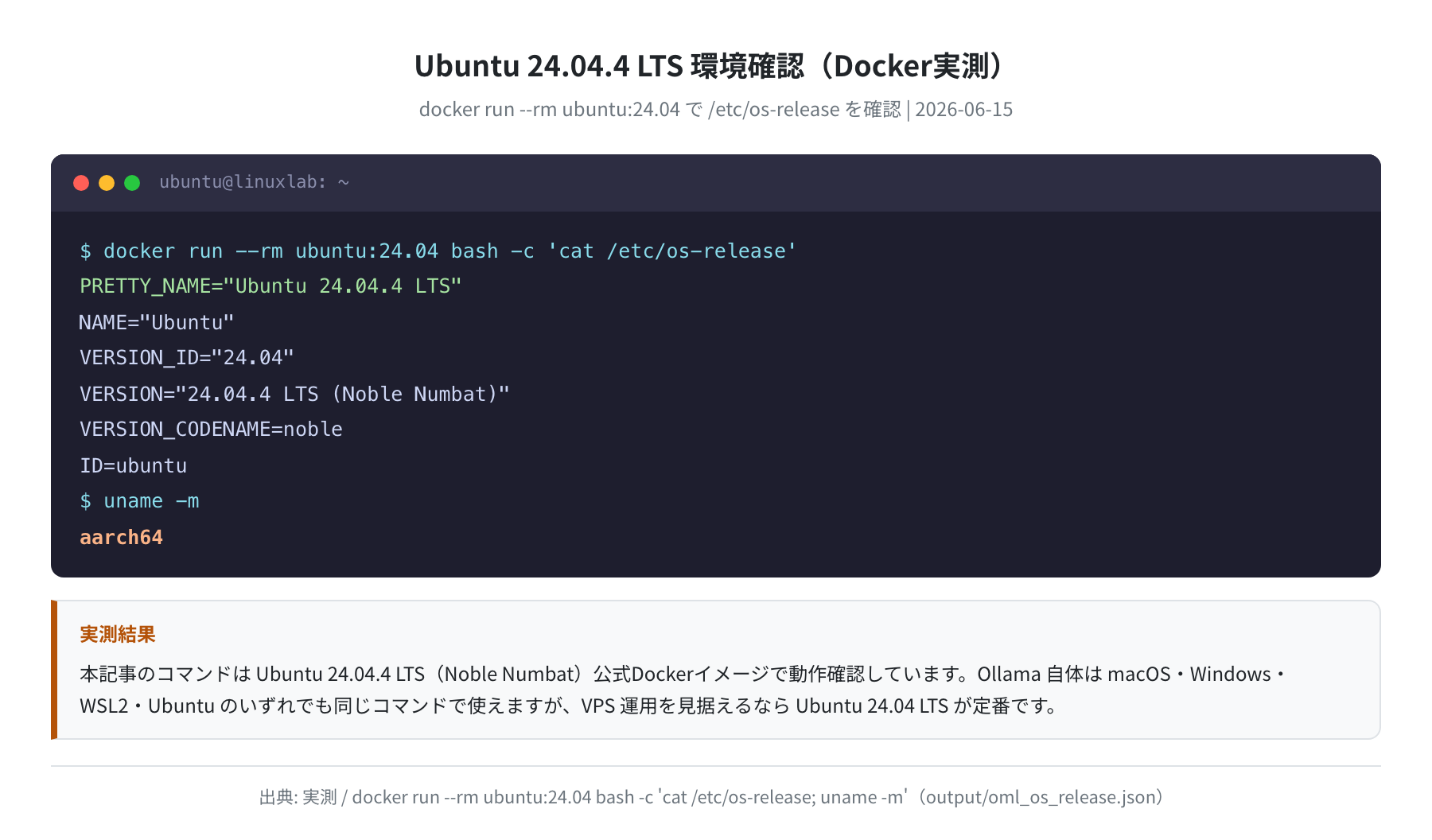The image size is (1432, 840).
Task: Click the 'aarch64' output text
Action: (x=121, y=538)
